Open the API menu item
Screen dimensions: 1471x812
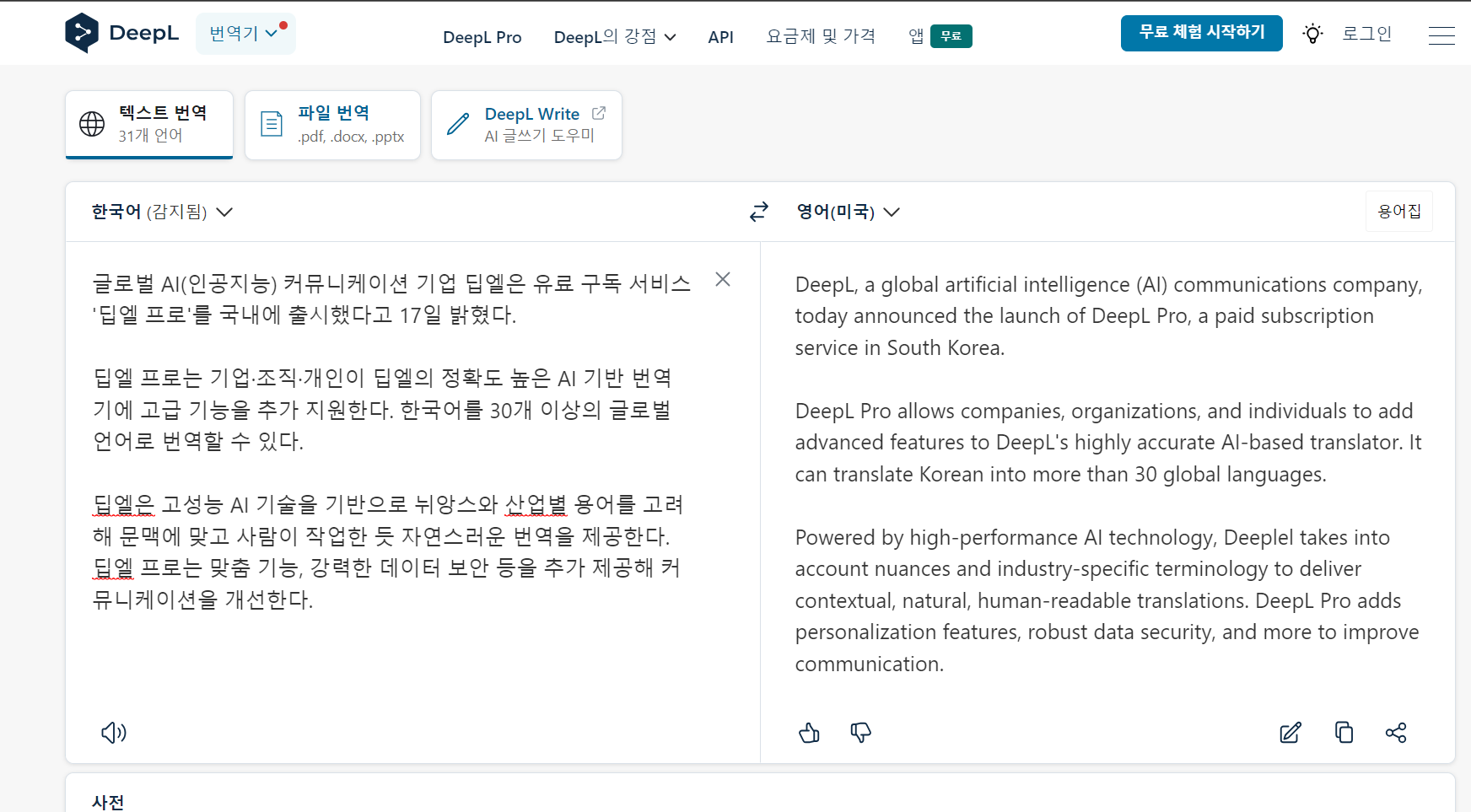coord(720,37)
